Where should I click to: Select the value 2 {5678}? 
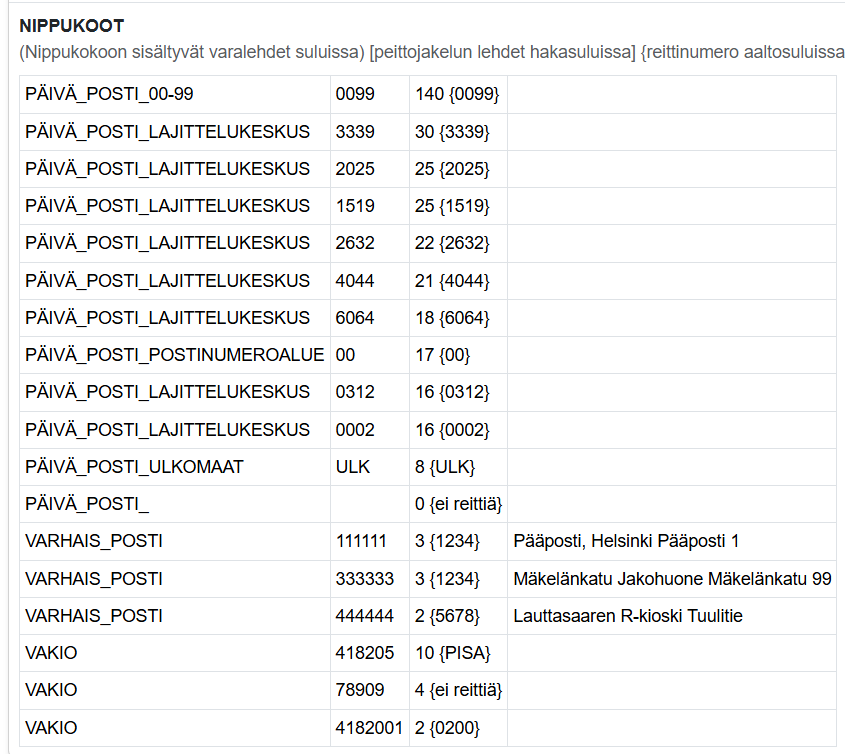tap(447, 616)
